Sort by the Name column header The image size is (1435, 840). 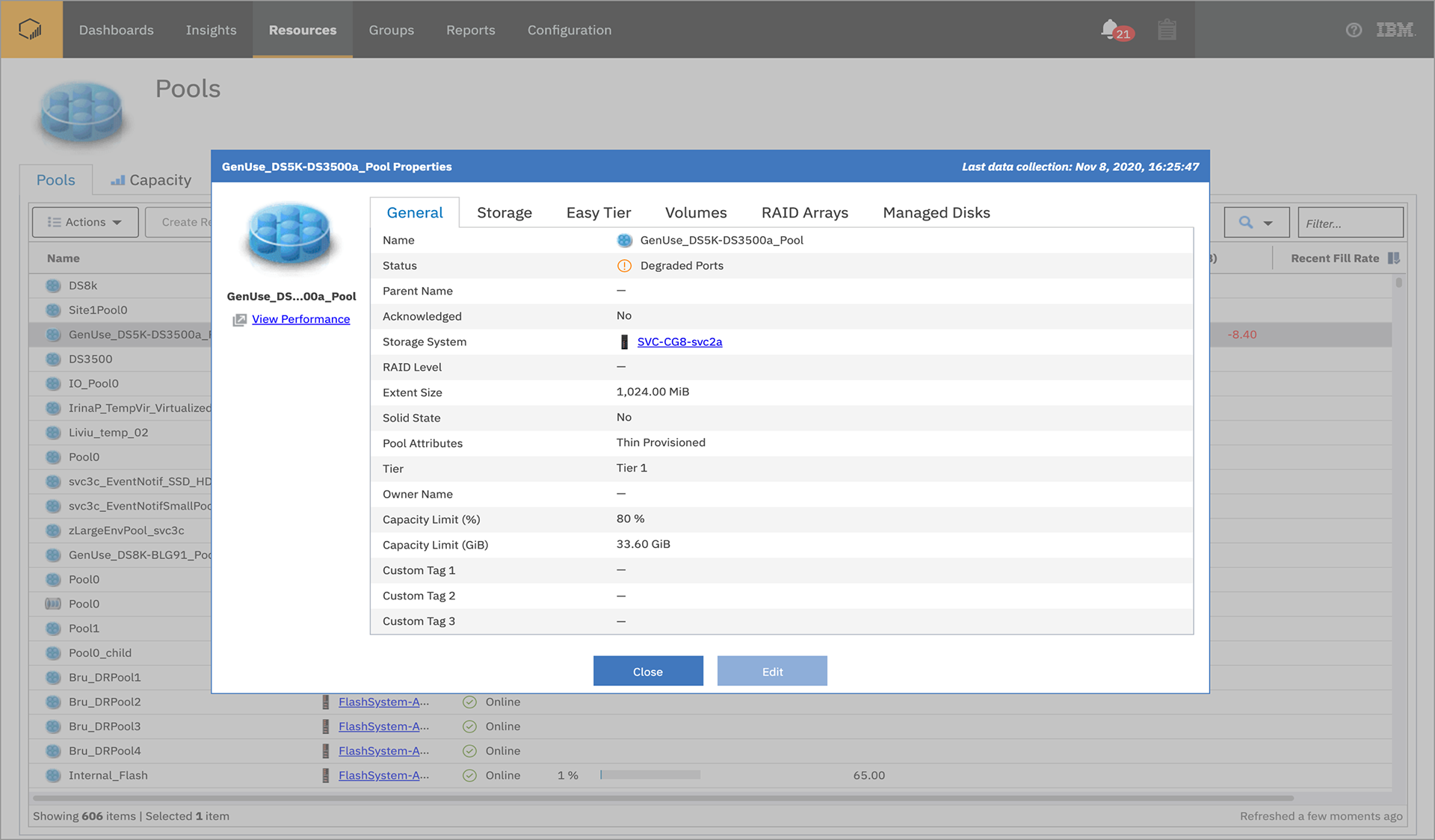[63, 258]
